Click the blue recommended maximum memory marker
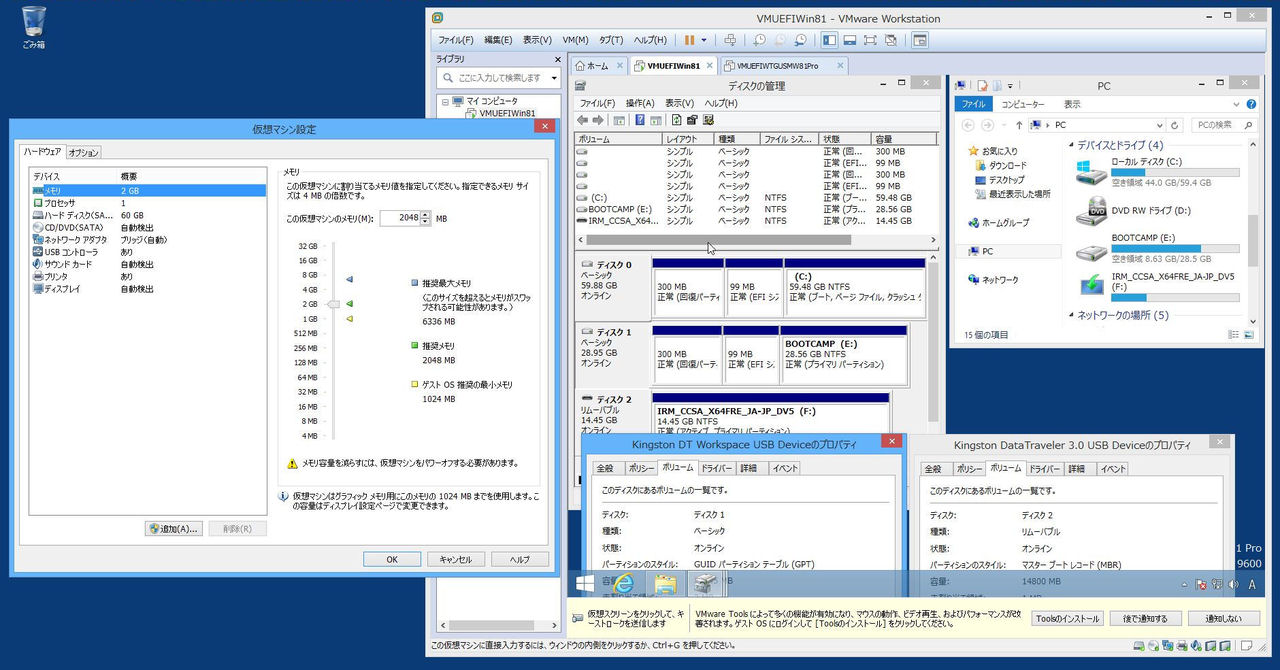1280x670 pixels. tap(350, 281)
